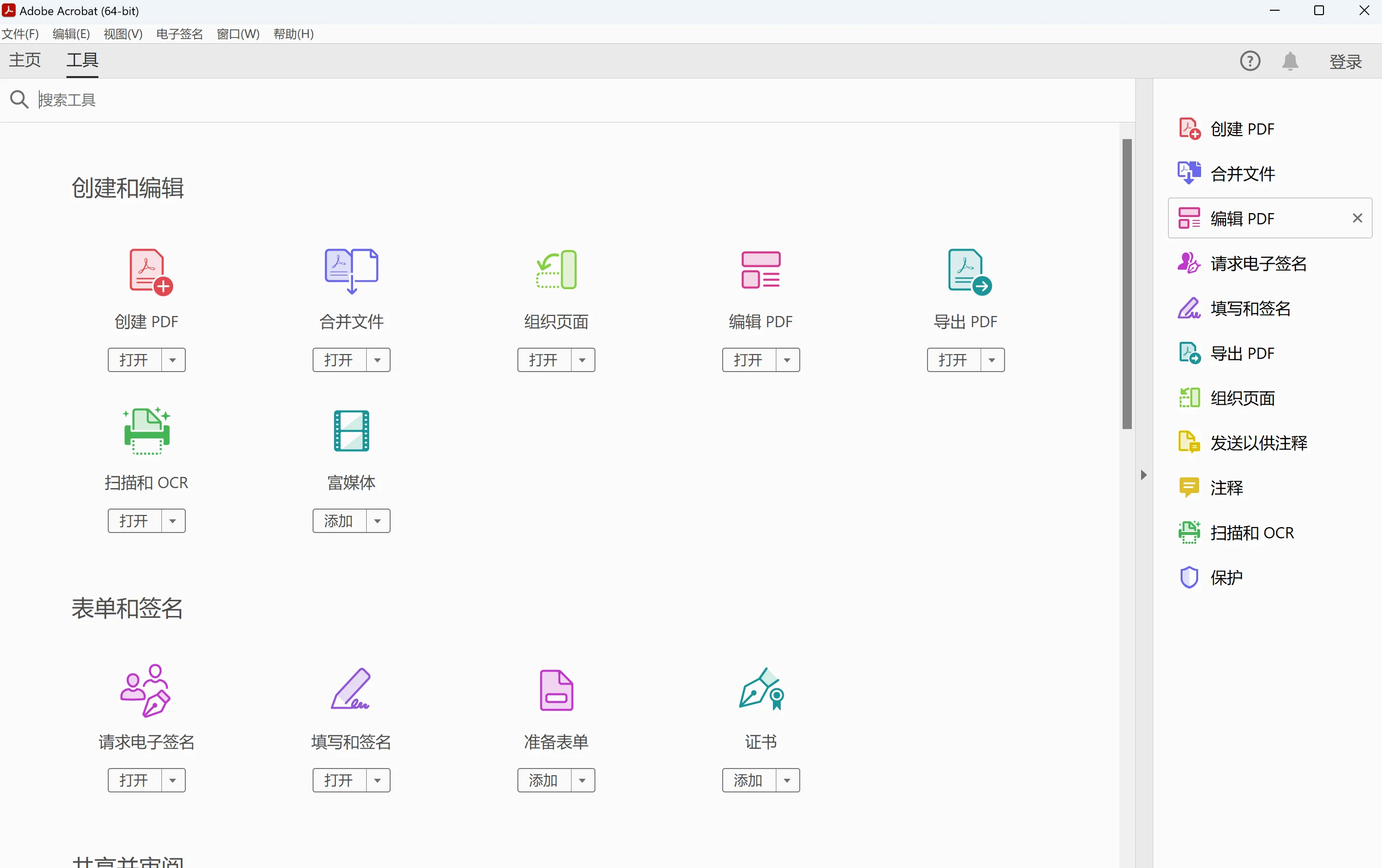Screen dimensions: 1382x868
Task: Open the 电子签名 menu
Action: [179, 34]
